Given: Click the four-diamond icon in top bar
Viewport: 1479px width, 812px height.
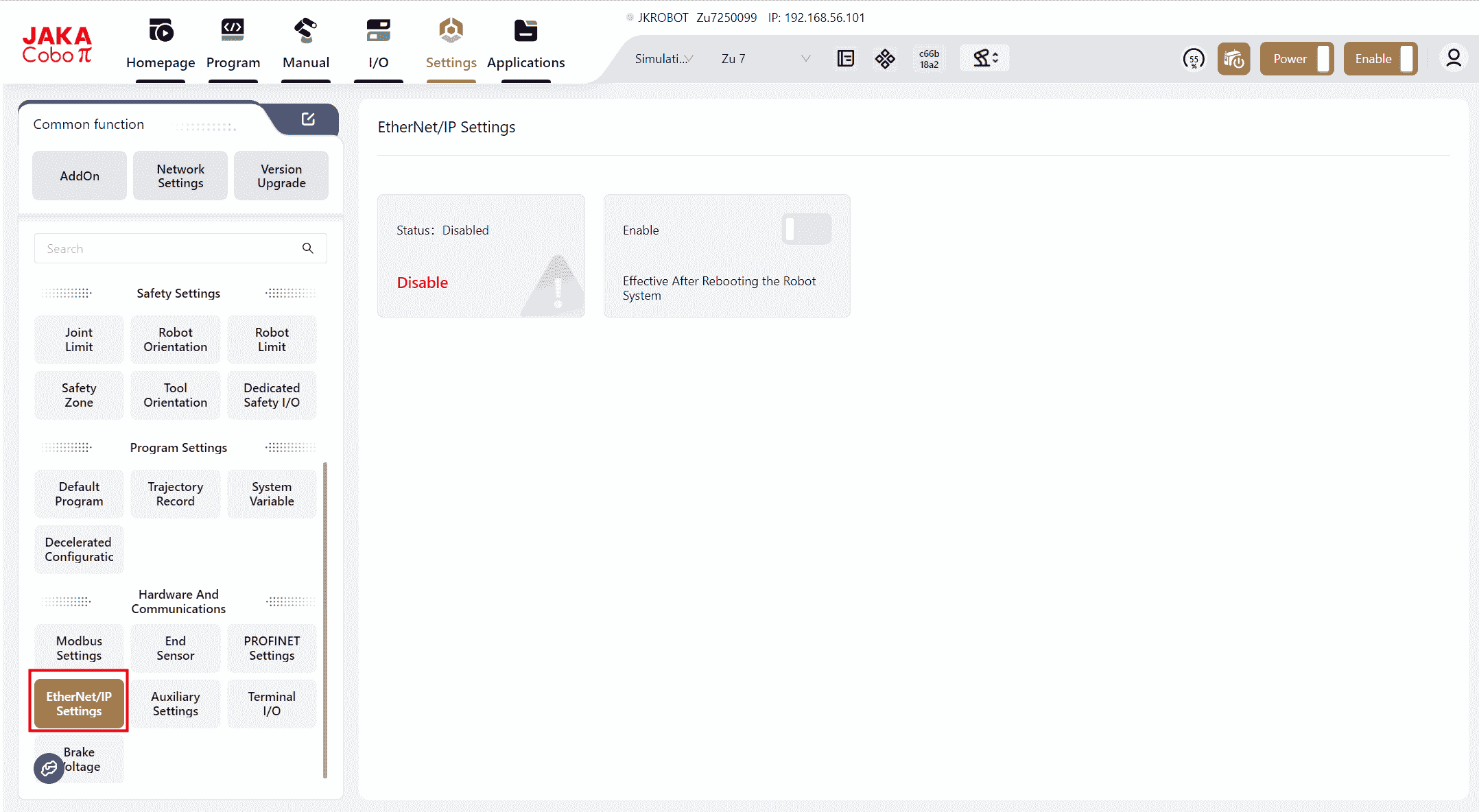Looking at the screenshot, I should click(x=885, y=59).
